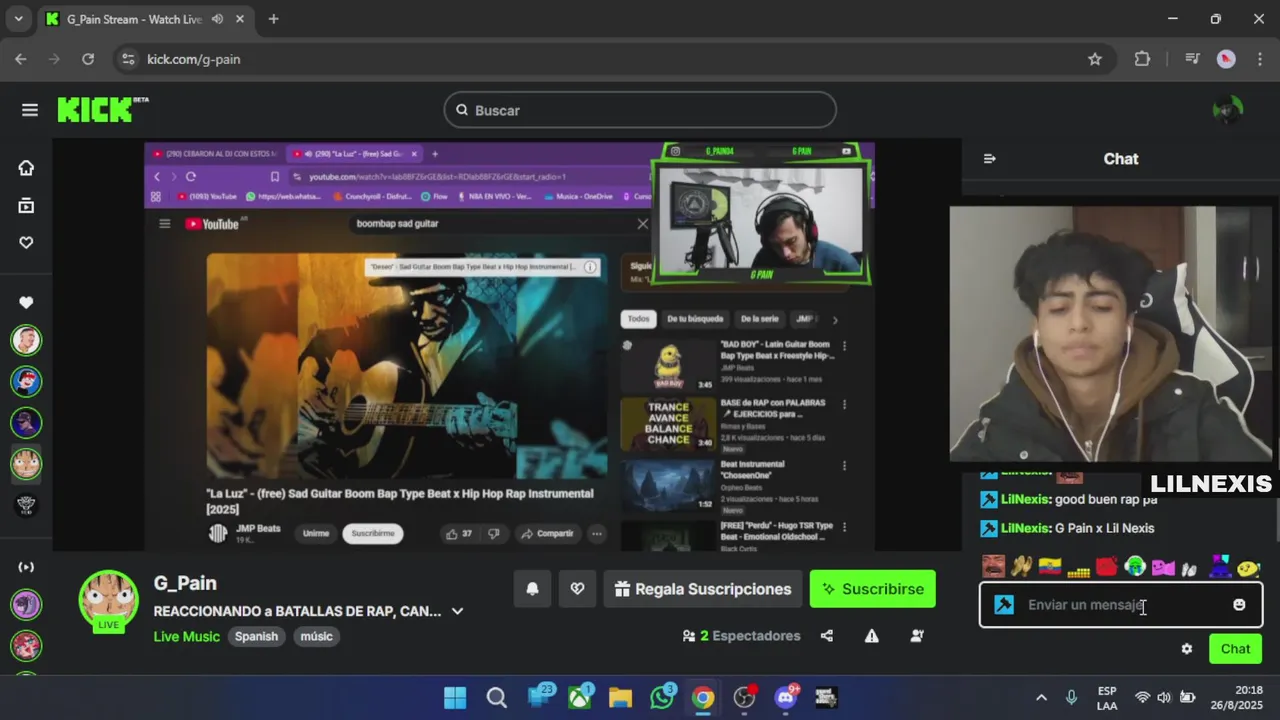Image resolution: width=1280 pixels, height=720 pixels.
Task: Collapse the chat panel icon
Action: (x=990, y=159)
